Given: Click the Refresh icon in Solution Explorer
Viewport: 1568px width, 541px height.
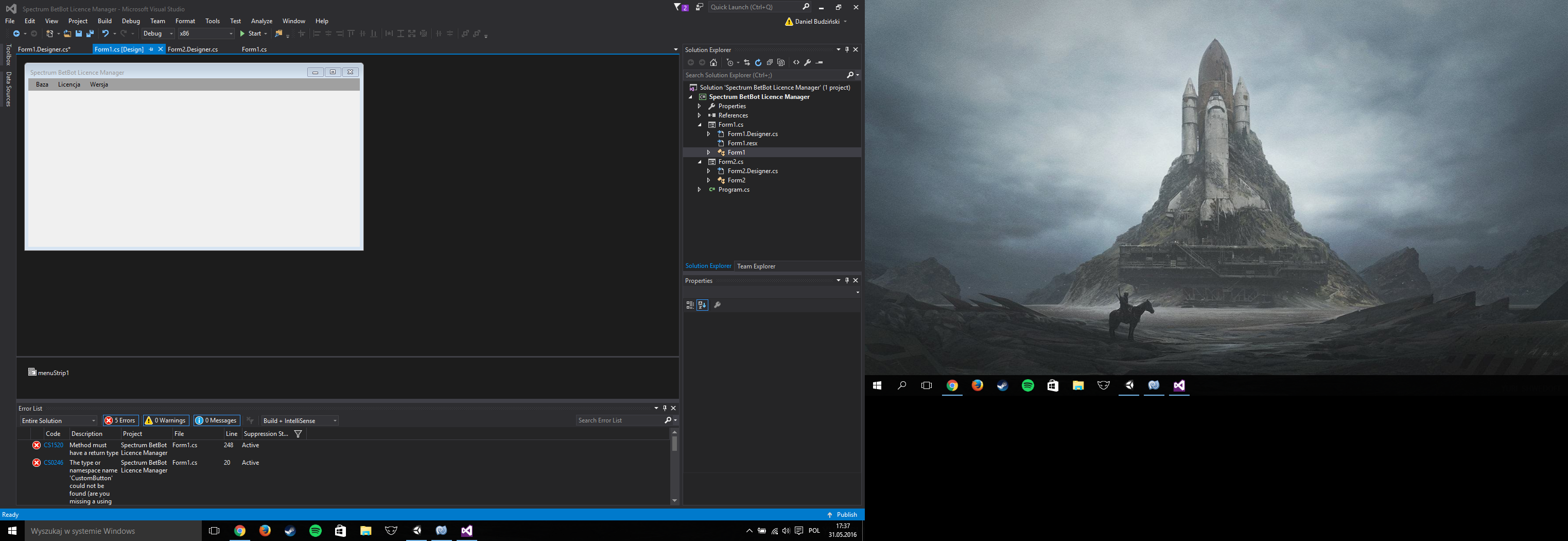Looking at the screenshot, I should pos(758,63).
